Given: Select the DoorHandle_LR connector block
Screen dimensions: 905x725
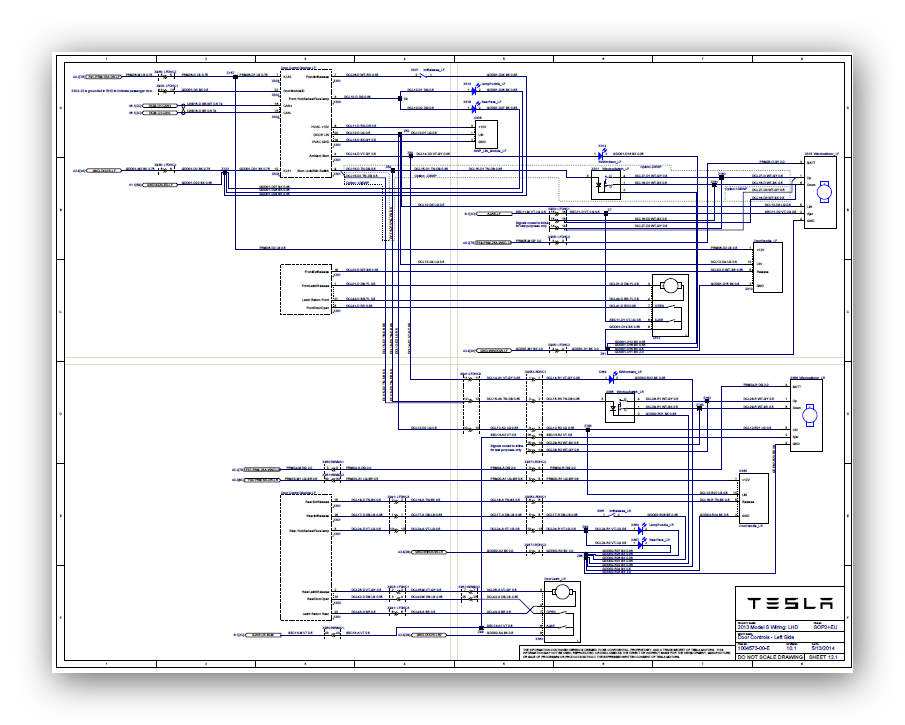Looking at the screenshot, I should tap(754, 498).
